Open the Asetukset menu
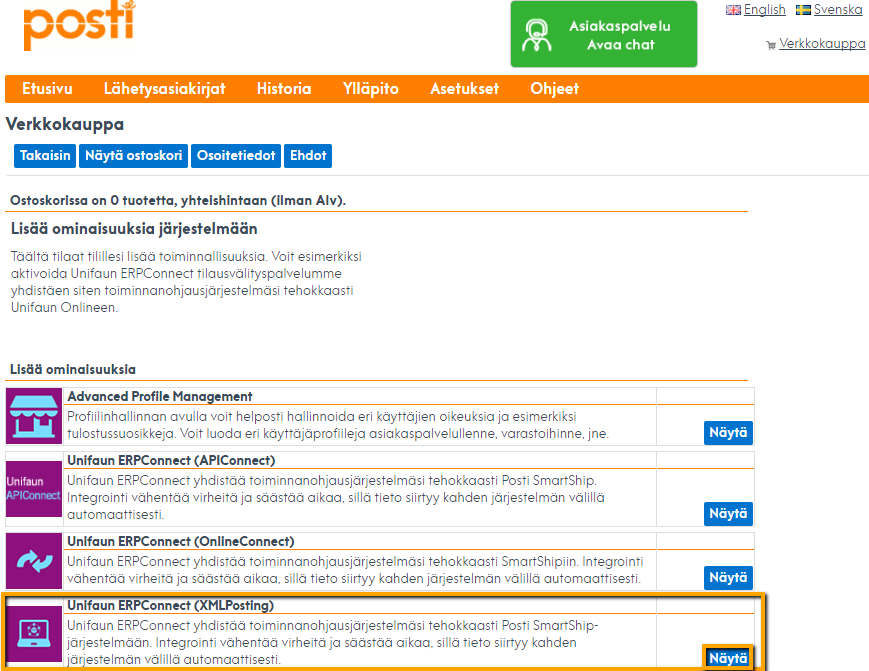This screenshot has width=869, height=671. (464, 89)
